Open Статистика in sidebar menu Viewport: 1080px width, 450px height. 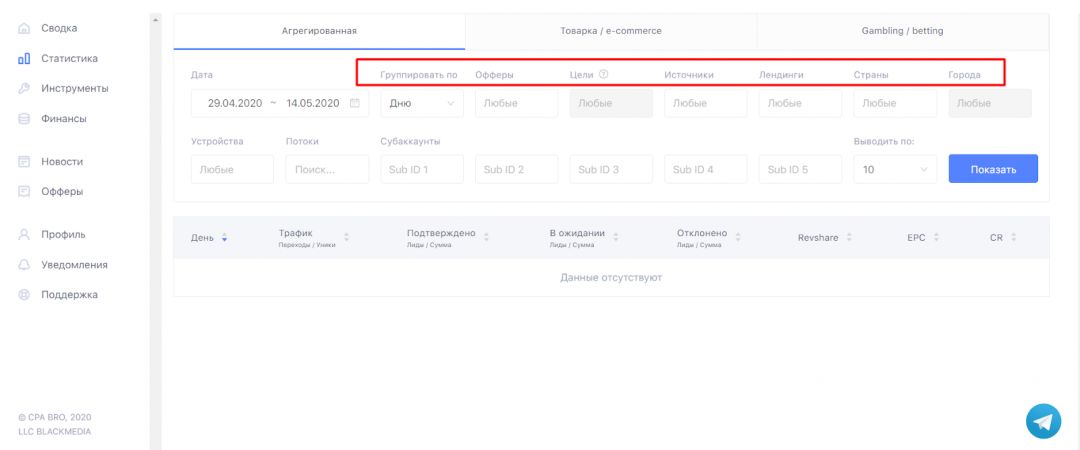click(70, 59)
